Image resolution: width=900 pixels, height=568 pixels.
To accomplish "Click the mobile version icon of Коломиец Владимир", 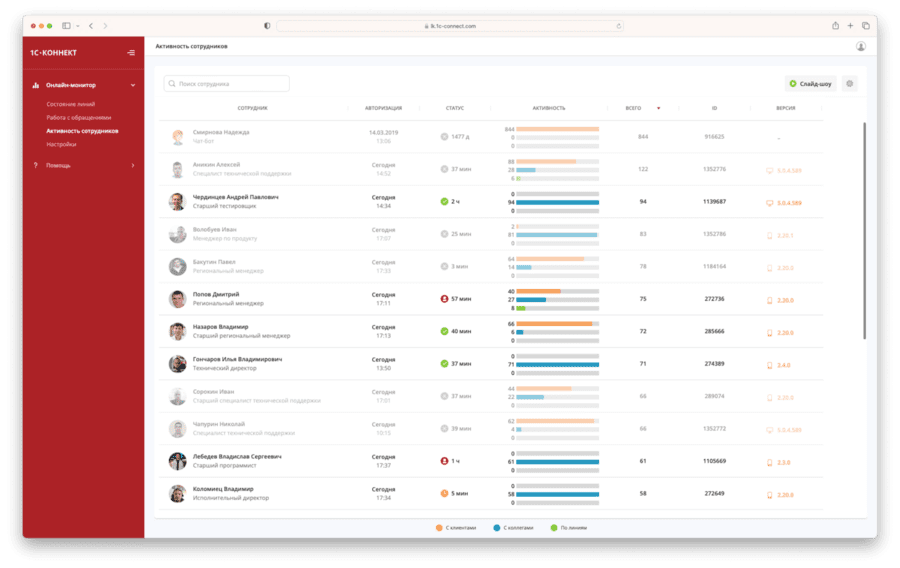I will (x=770, y=495).
